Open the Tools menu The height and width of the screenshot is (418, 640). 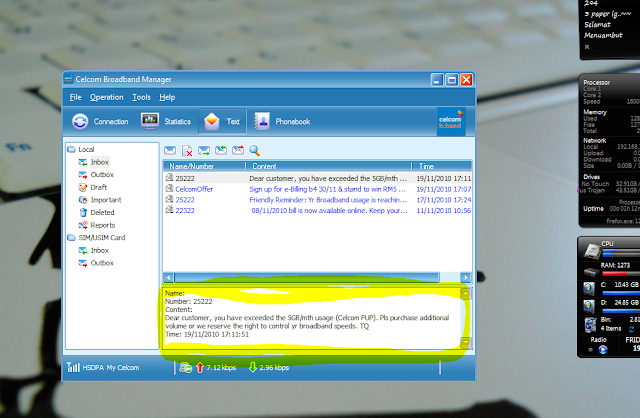click(x=141, y=97)
